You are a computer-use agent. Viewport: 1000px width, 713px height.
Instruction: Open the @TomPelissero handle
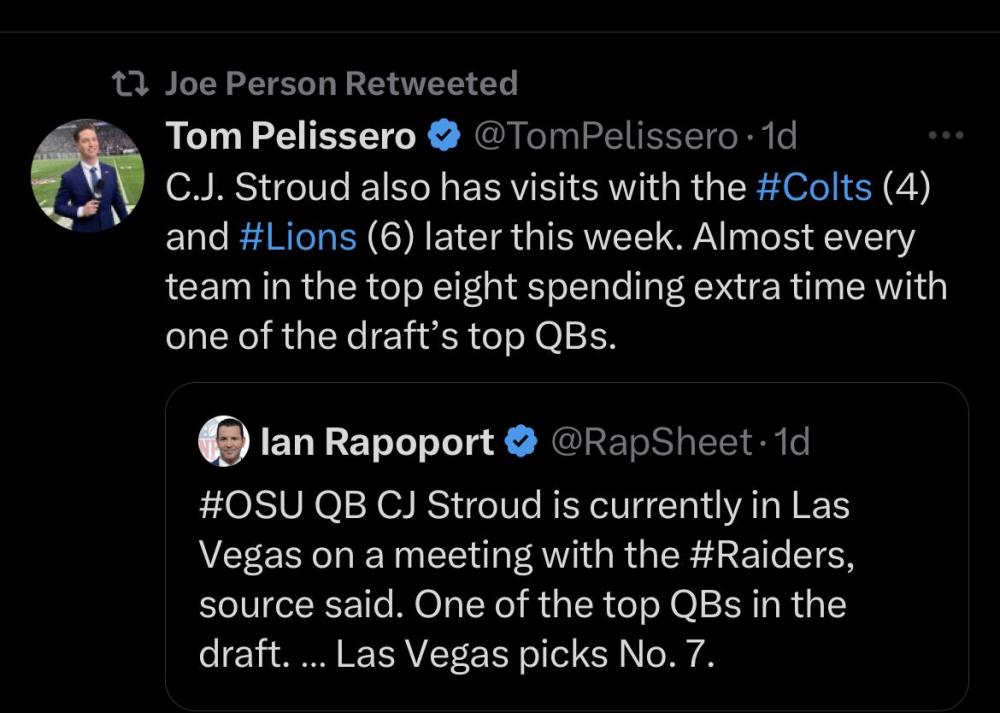[x=604, y=137]
